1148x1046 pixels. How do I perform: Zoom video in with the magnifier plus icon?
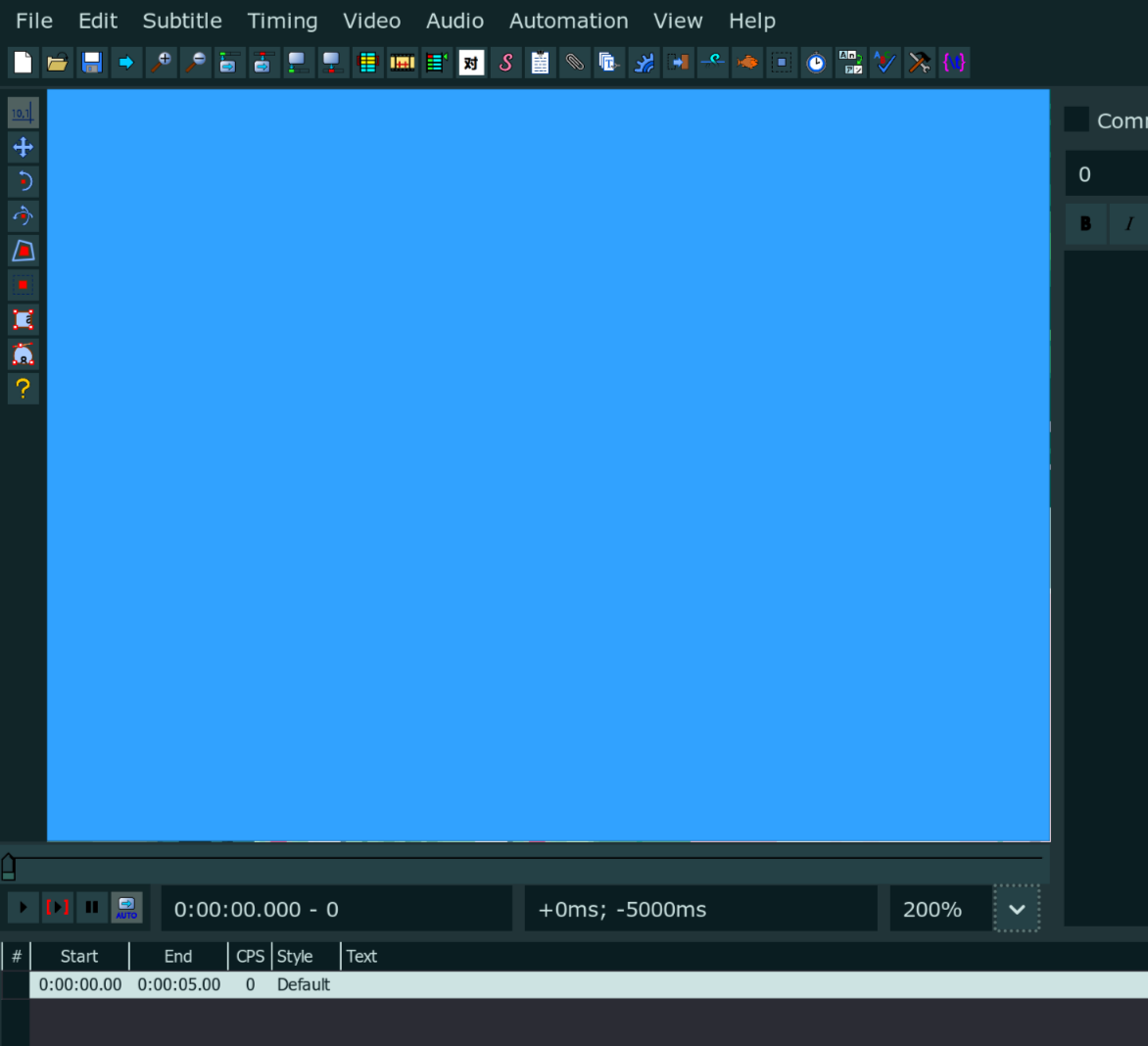(x=161, y=63)
